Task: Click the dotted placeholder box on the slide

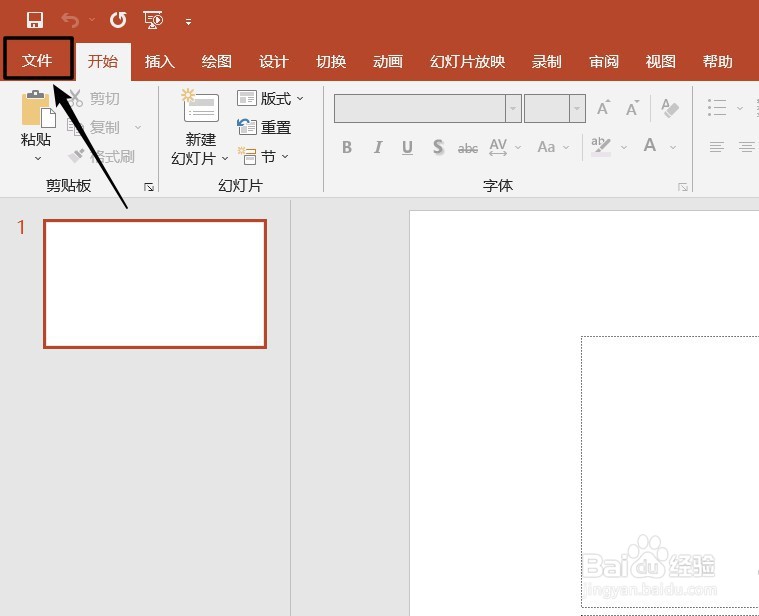Action: [x=670, y=472]
